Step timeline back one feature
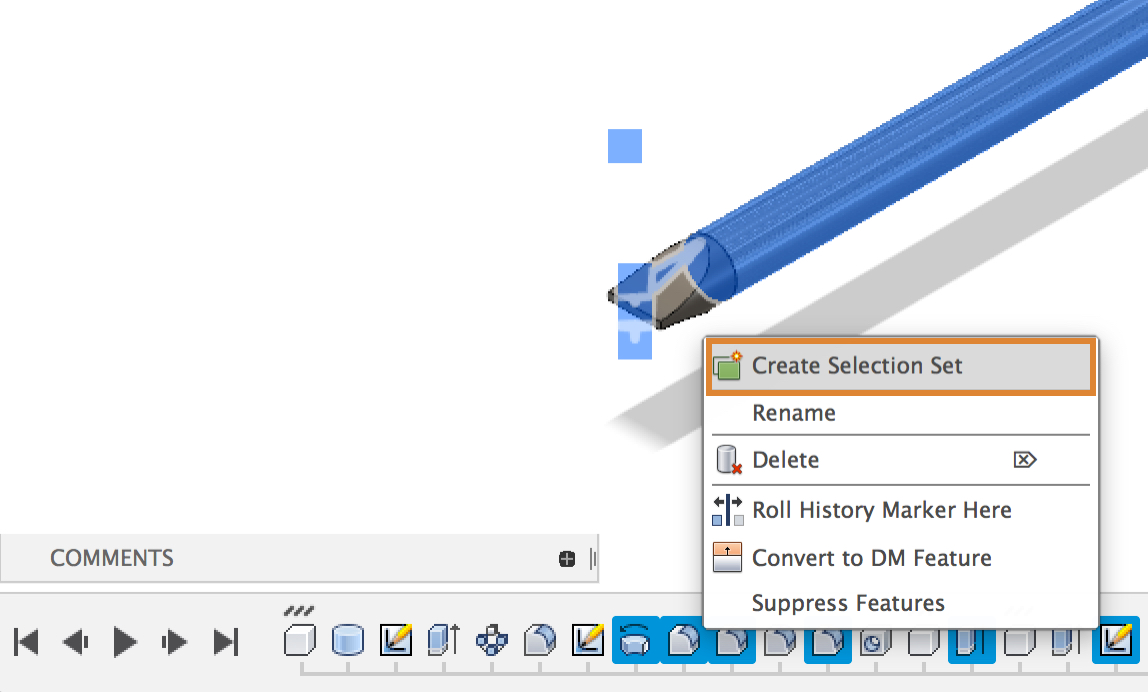 click(x=75, y=642)
